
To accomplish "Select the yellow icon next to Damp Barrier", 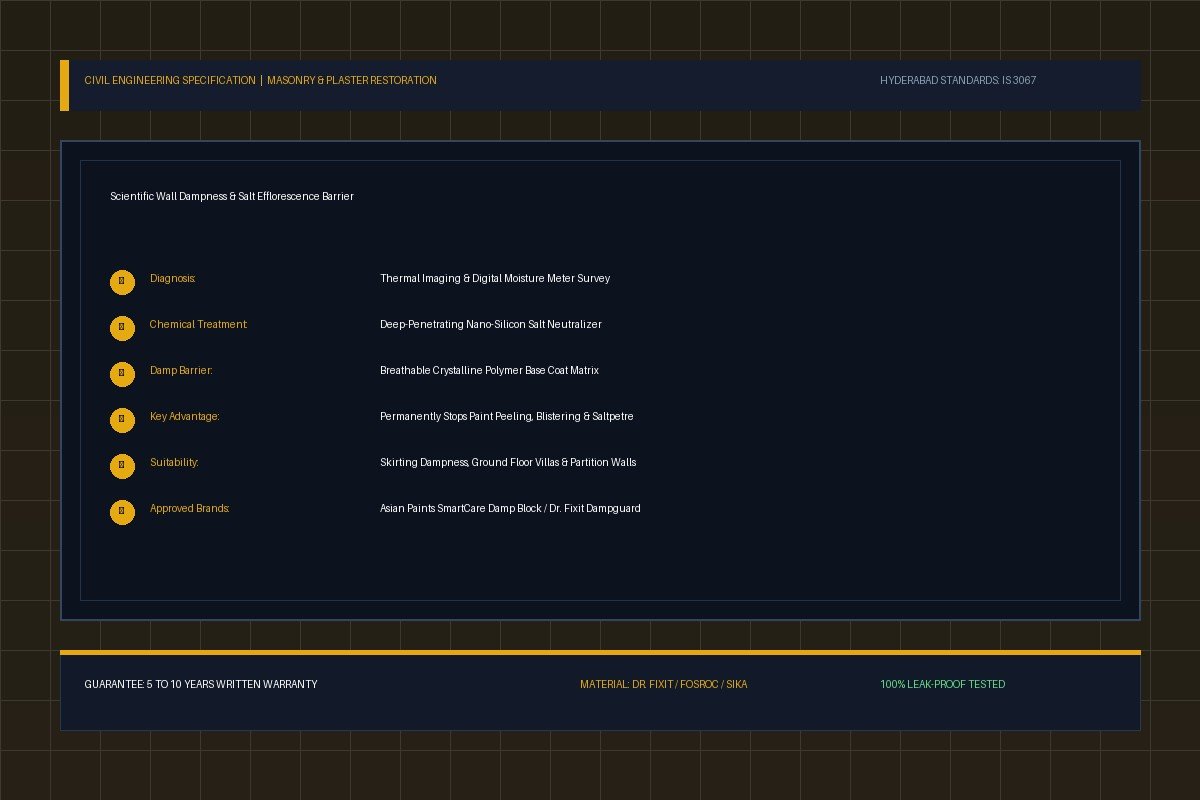I will click(122, 374).
